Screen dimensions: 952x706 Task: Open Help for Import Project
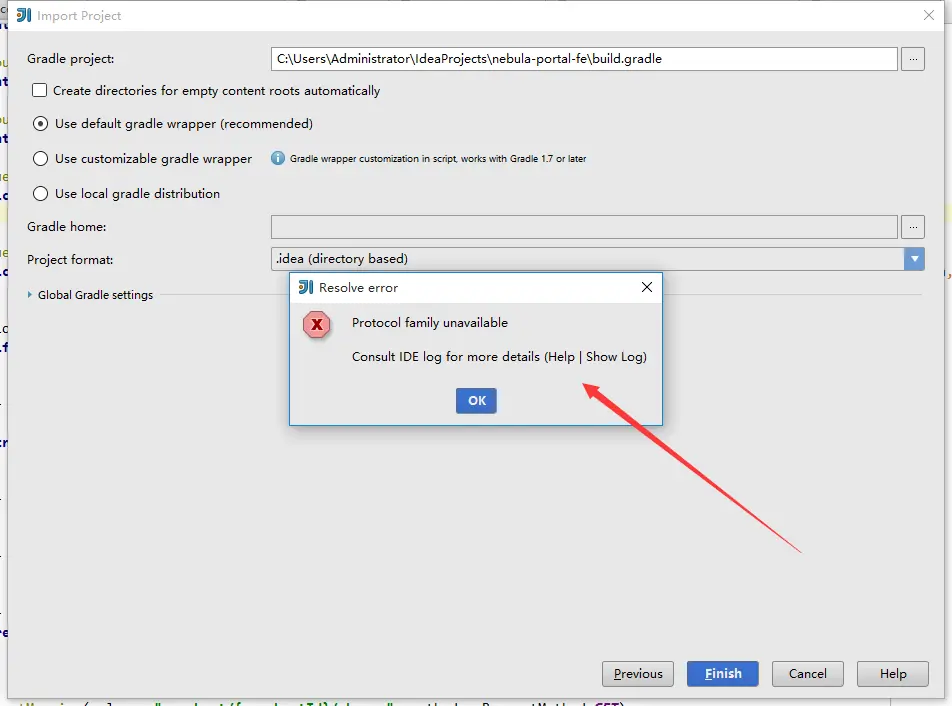[892, 674]
